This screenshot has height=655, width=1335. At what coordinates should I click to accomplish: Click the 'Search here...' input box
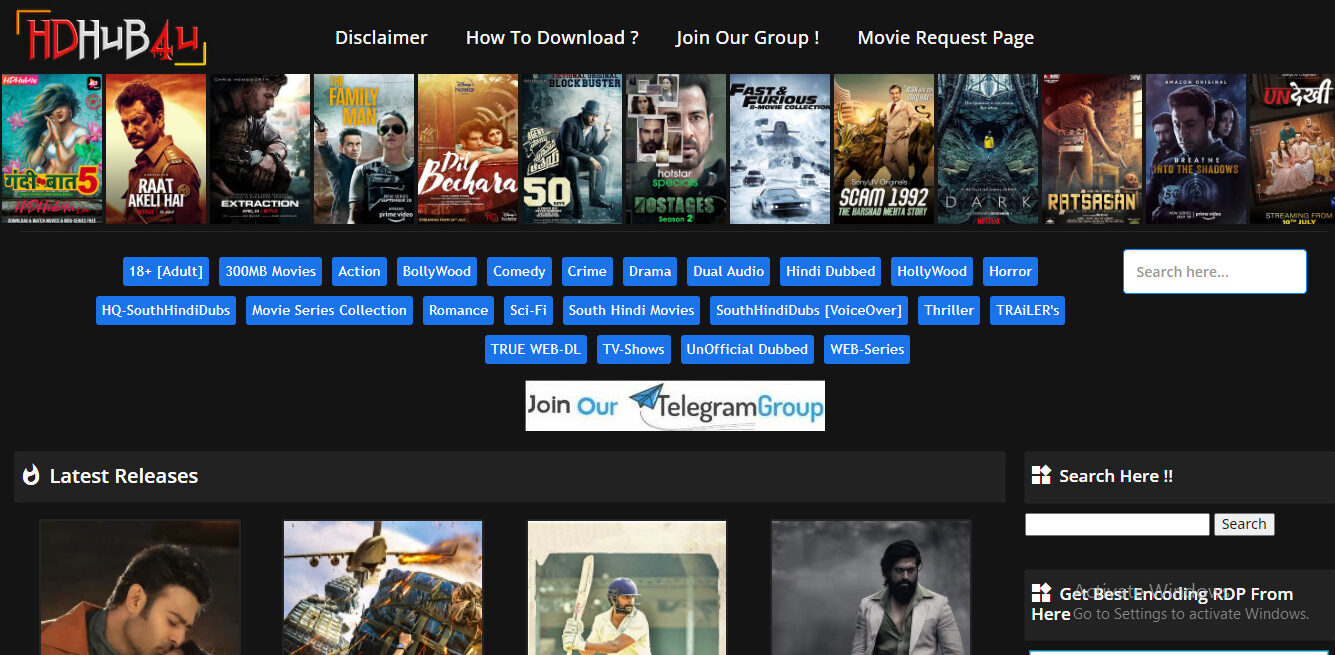click(1215, 271)
